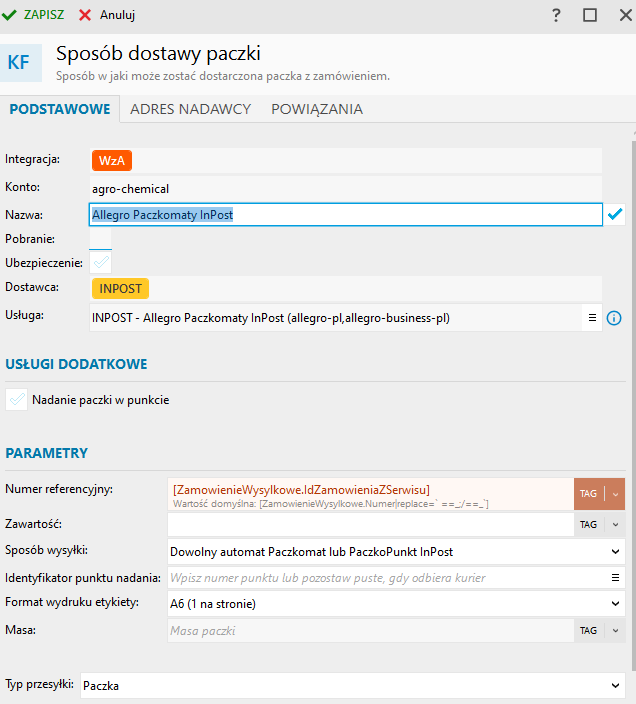Open list icon for Identyfikator punktu nadania
Screen dimensions: 636x704
[616, 577]
